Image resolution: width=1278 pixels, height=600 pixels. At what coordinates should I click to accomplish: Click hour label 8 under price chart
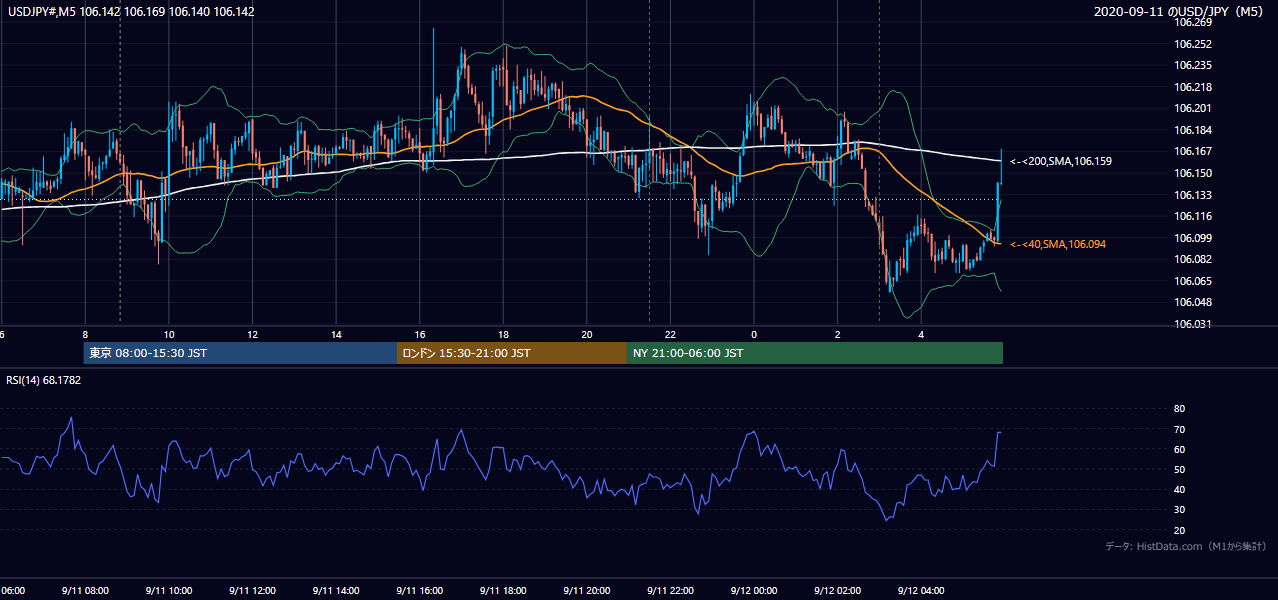(x=85, y=334)
